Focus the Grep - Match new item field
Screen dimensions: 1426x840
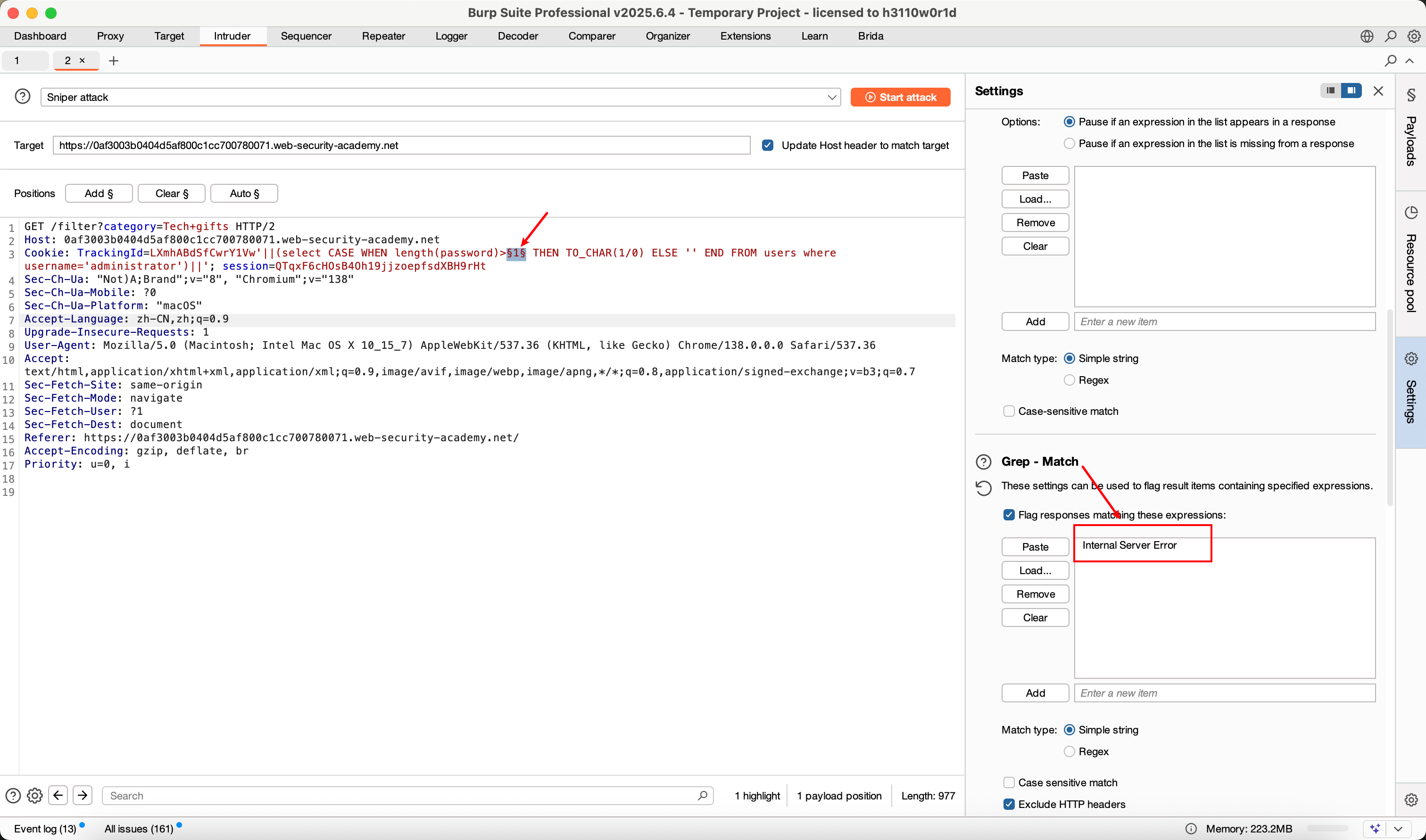click(1225, 693)
